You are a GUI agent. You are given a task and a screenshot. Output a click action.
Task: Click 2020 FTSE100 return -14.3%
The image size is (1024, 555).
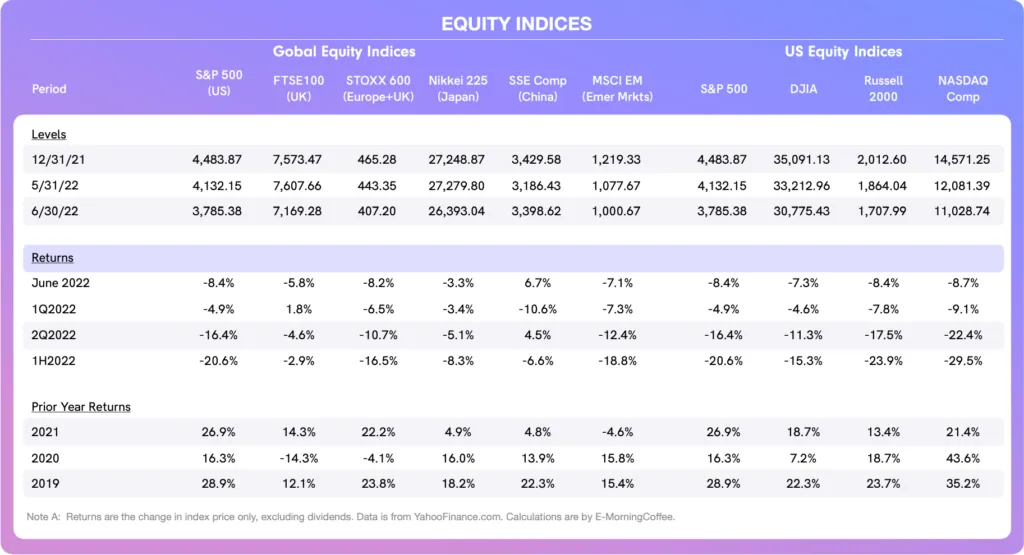point(298,458)
